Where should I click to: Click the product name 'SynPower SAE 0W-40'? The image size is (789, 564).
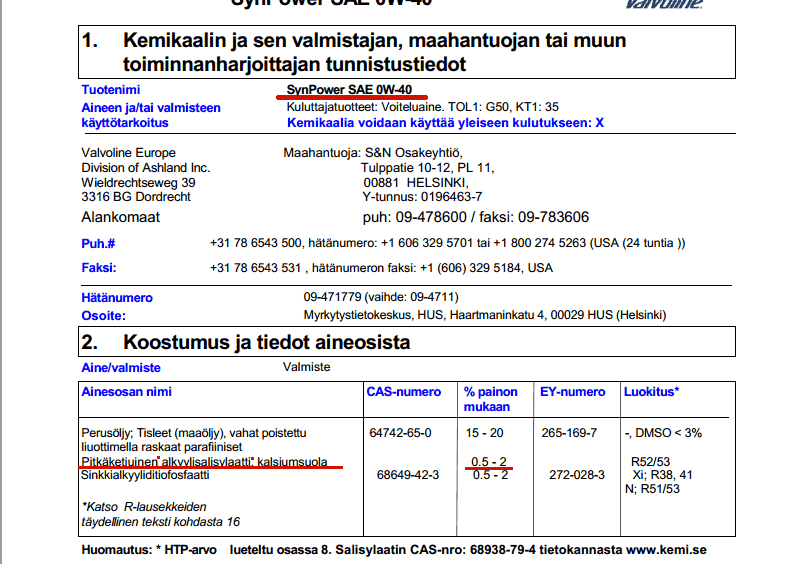tap(349, 90)
